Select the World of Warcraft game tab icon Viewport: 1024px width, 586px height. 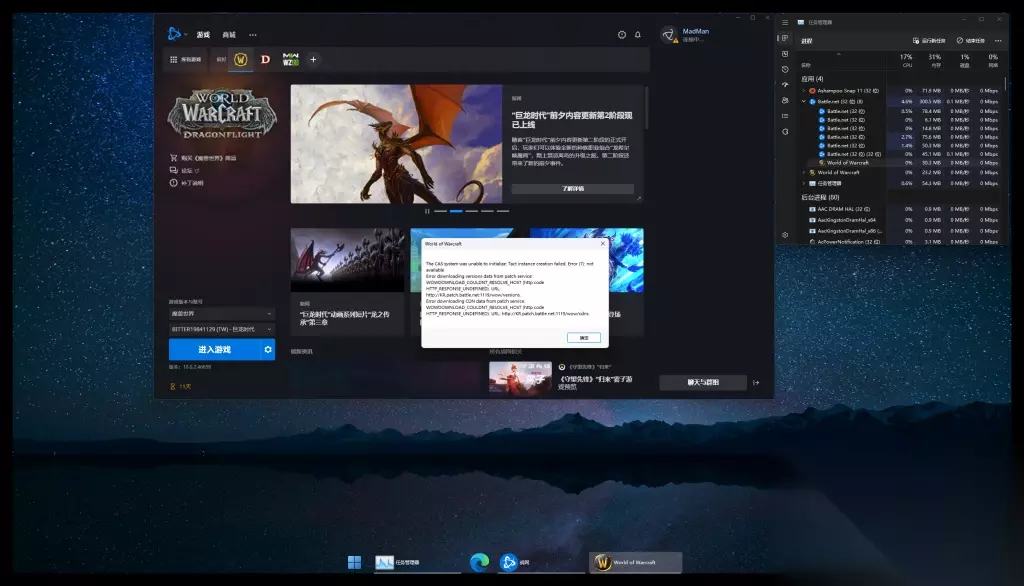coord(241,60)
